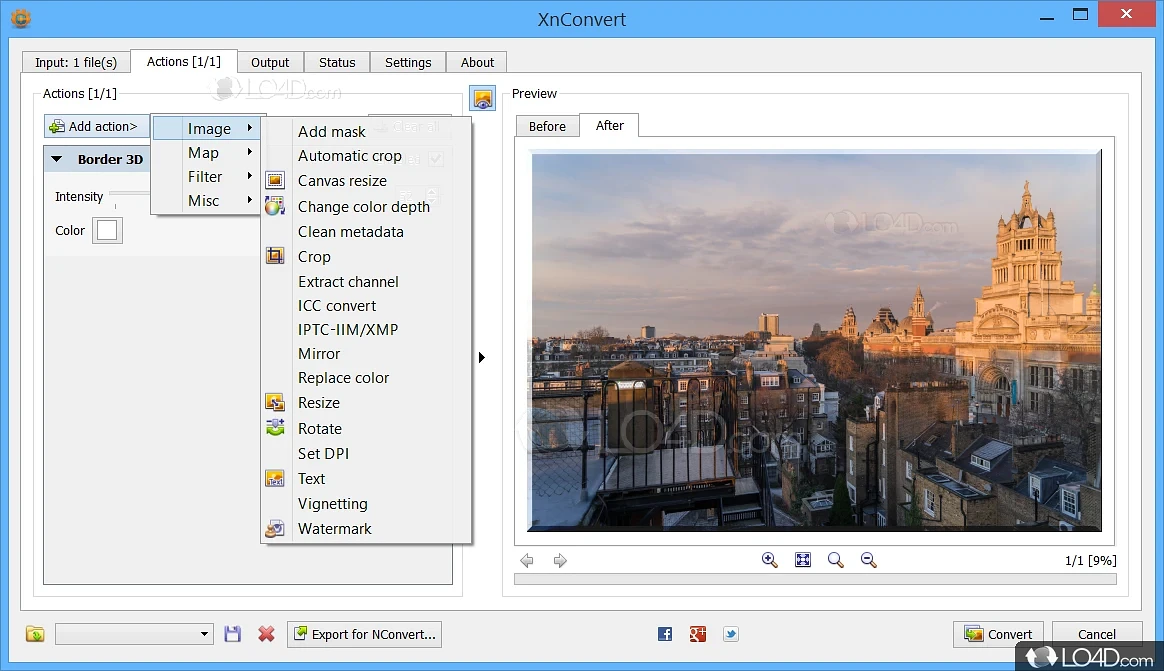
Task: Zoom in on the preview
Action: pyautogui.click(x=770, y=560)
